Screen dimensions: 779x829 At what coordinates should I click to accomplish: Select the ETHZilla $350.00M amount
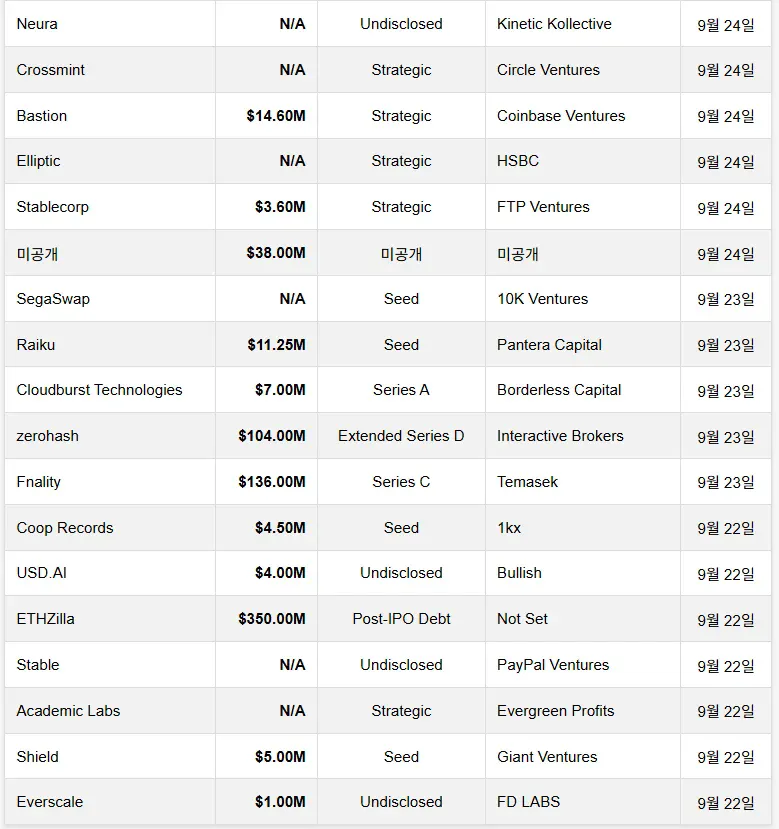point(272,619)
